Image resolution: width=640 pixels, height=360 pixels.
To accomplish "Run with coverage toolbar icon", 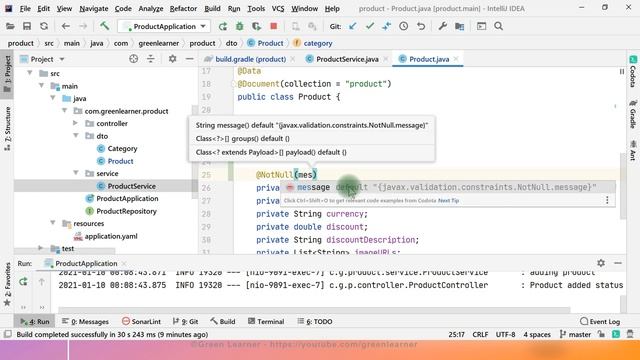I will tap(256, 27).
